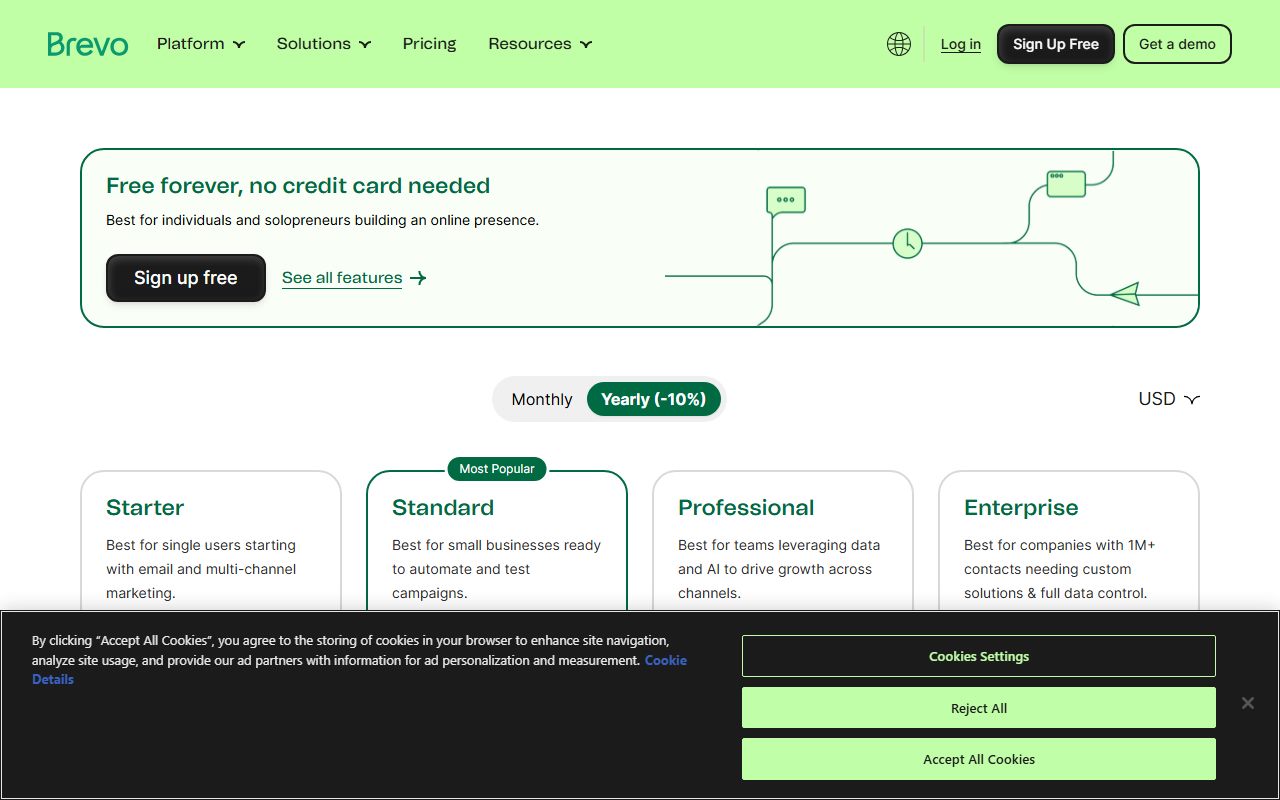Click the Most Popular badge
Screen dimensions: 1280x800
coord(497,469)
